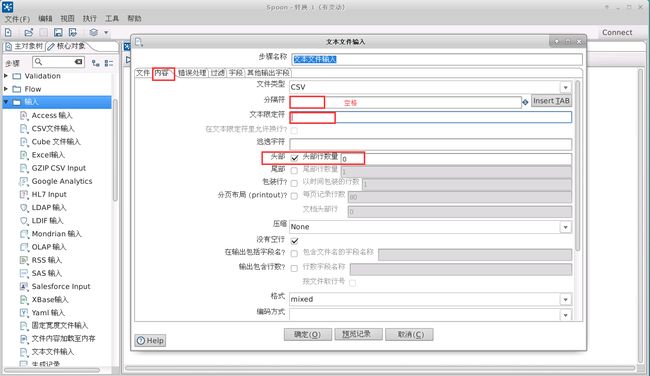The image size is (650, 376).
Task: Open the 工具 menu
Action: 112,19
